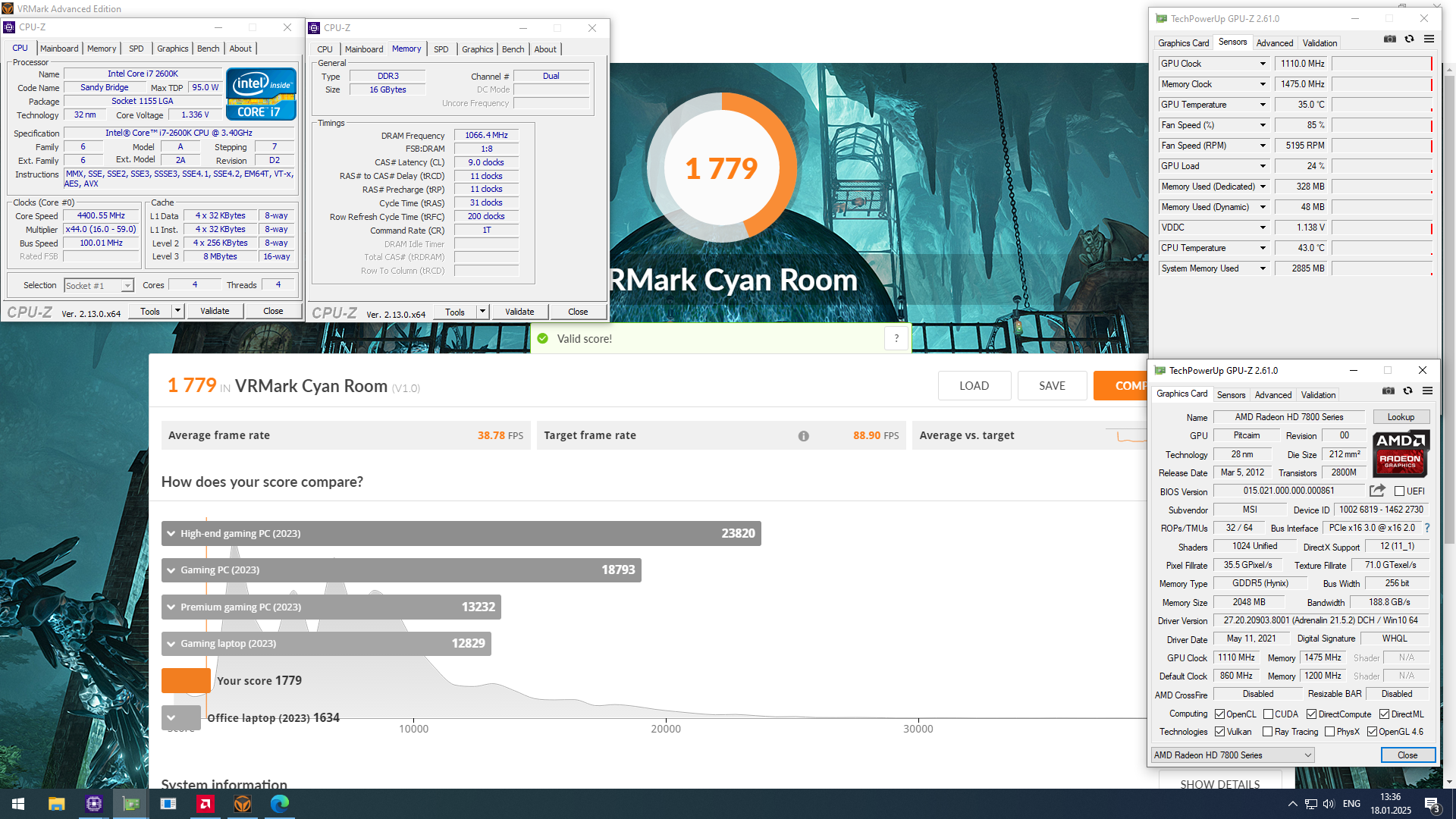Open the Fan Speed (RPM) sensor dropdown
This screenshot has width=1456, height=819.
(1263, 146)
